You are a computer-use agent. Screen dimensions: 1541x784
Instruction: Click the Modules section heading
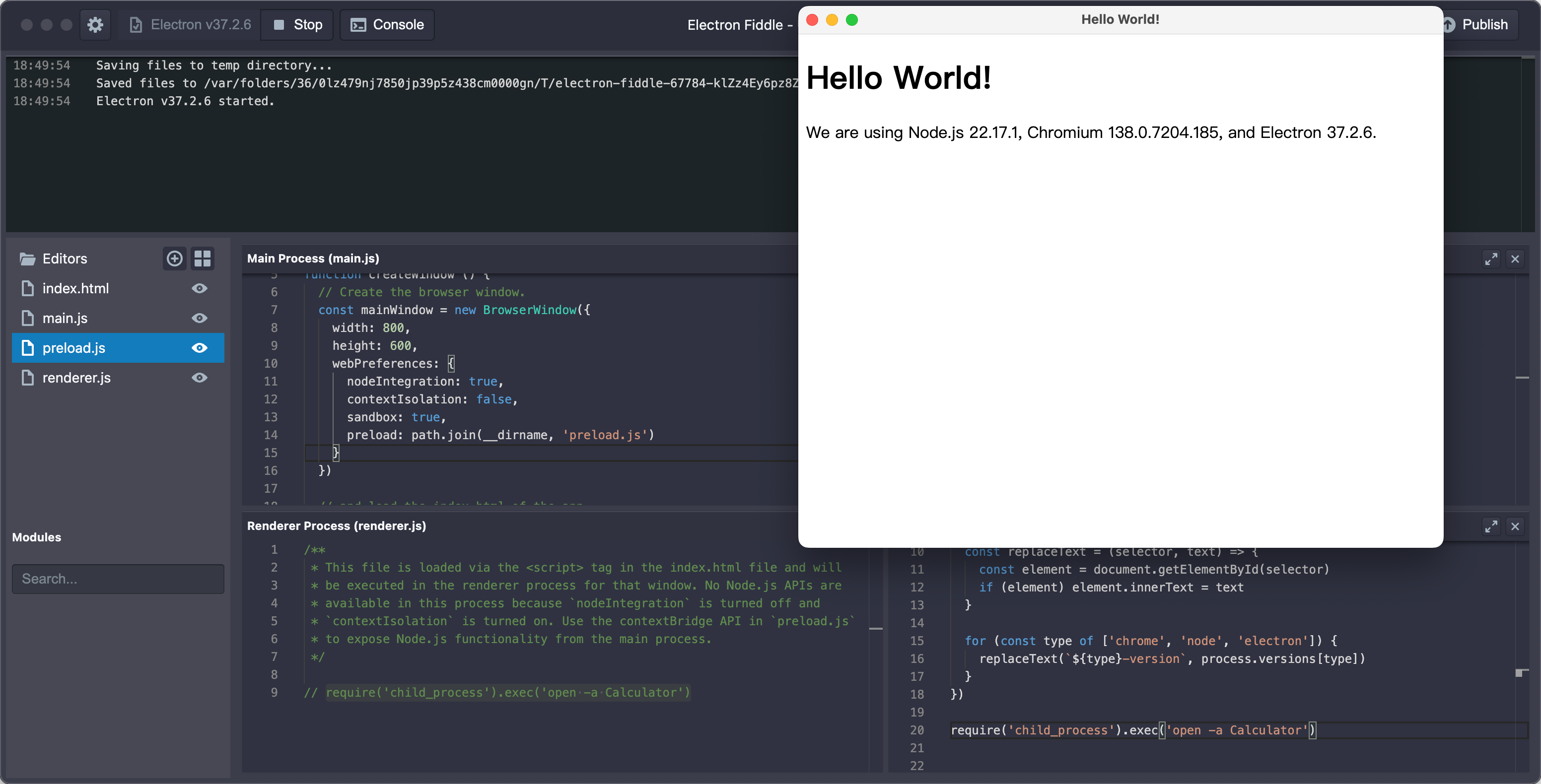[37, 537]
